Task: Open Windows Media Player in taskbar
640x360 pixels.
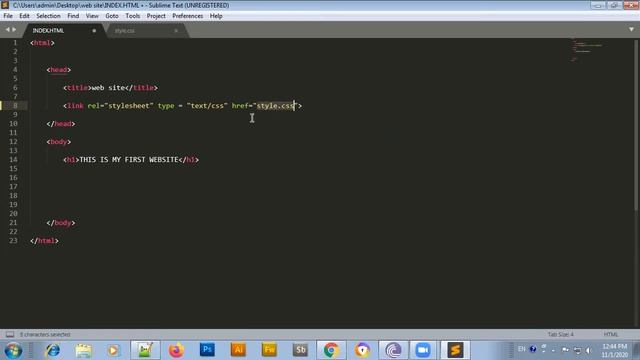Action: (113, 350)
